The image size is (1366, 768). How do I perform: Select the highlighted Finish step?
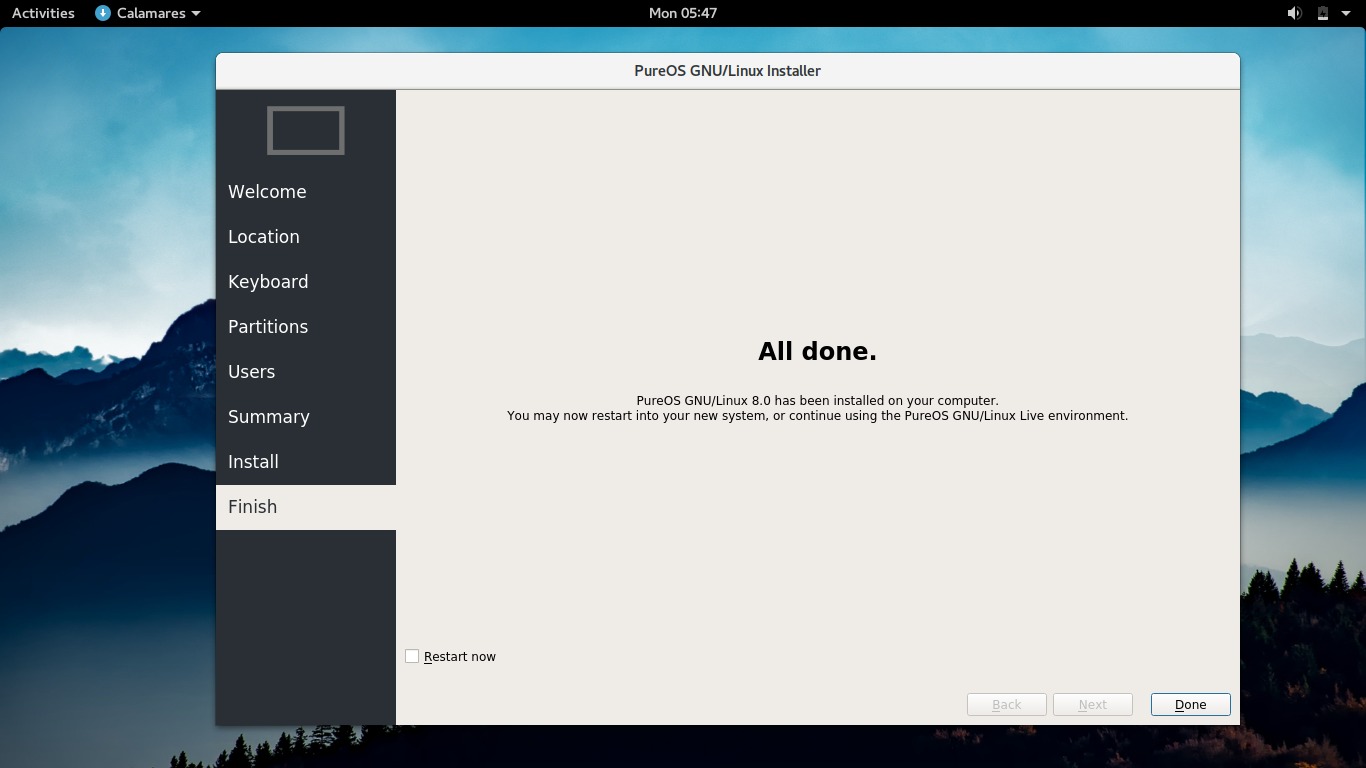point(252,506)
